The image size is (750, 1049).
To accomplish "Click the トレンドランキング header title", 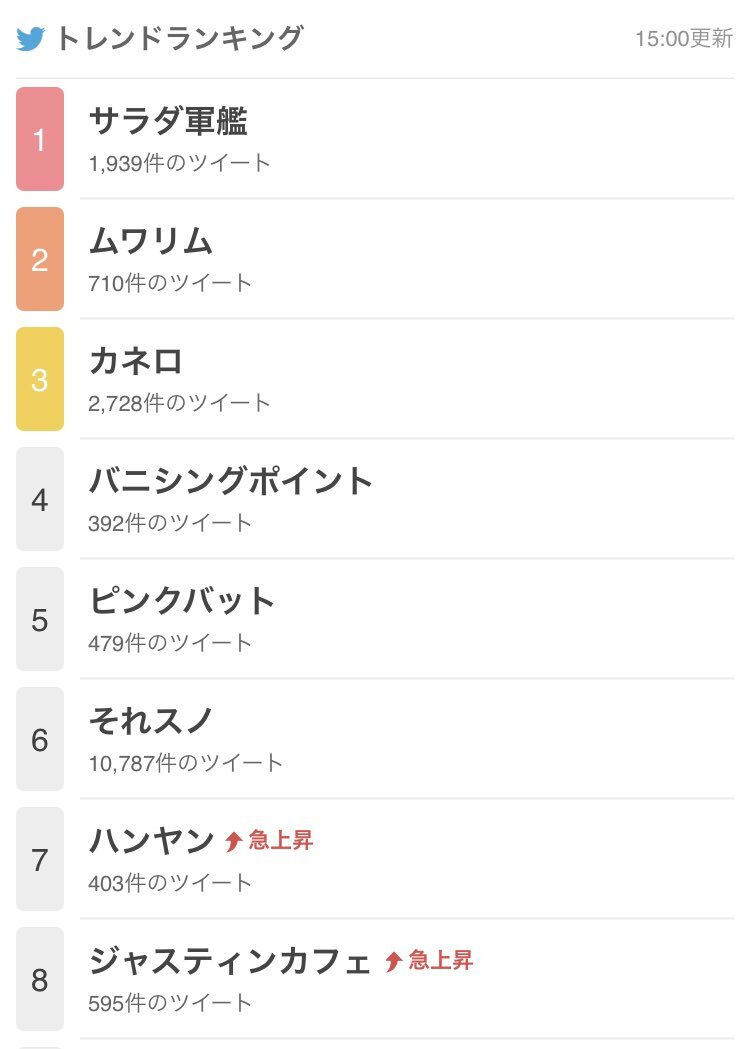I will click(x=179, y=38).
